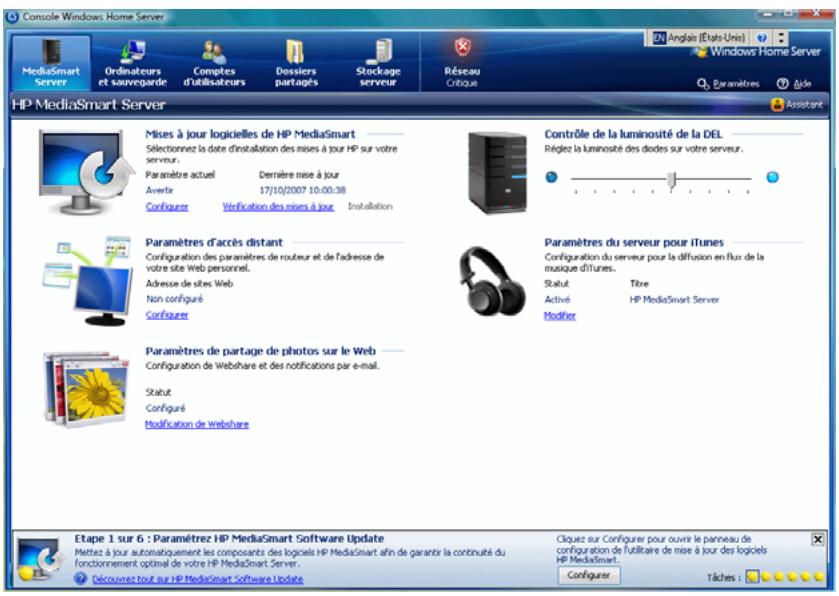Click Paramètres du serveur pour iTunes heading
Screen dimensions: 839x596
(x=634, y=242)
